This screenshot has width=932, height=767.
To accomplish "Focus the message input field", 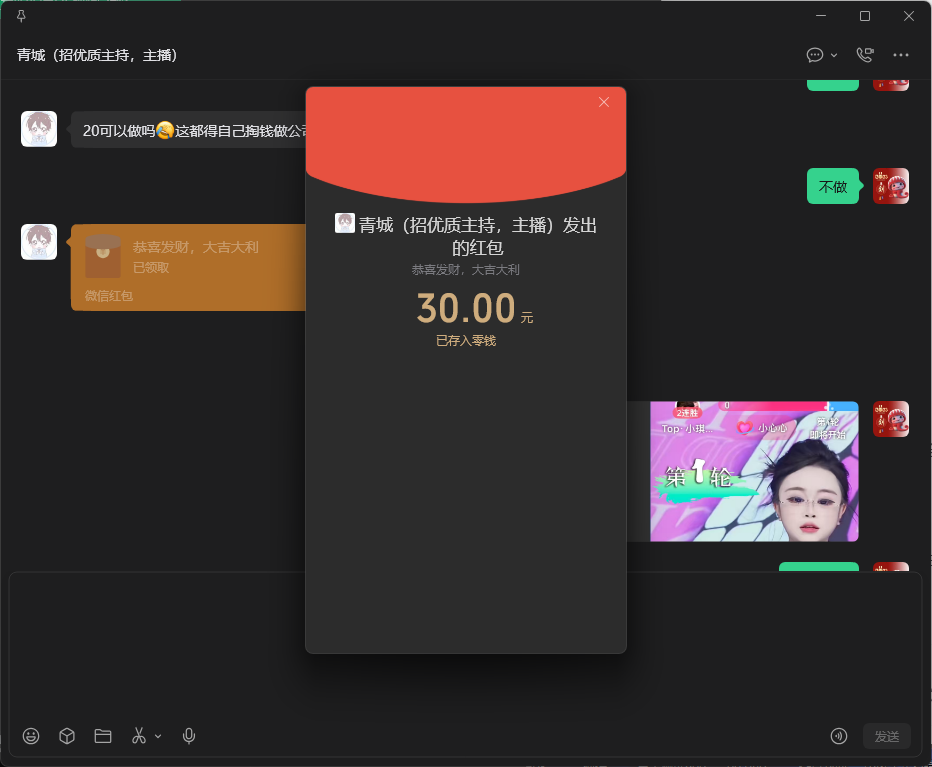I will point(466,648).
